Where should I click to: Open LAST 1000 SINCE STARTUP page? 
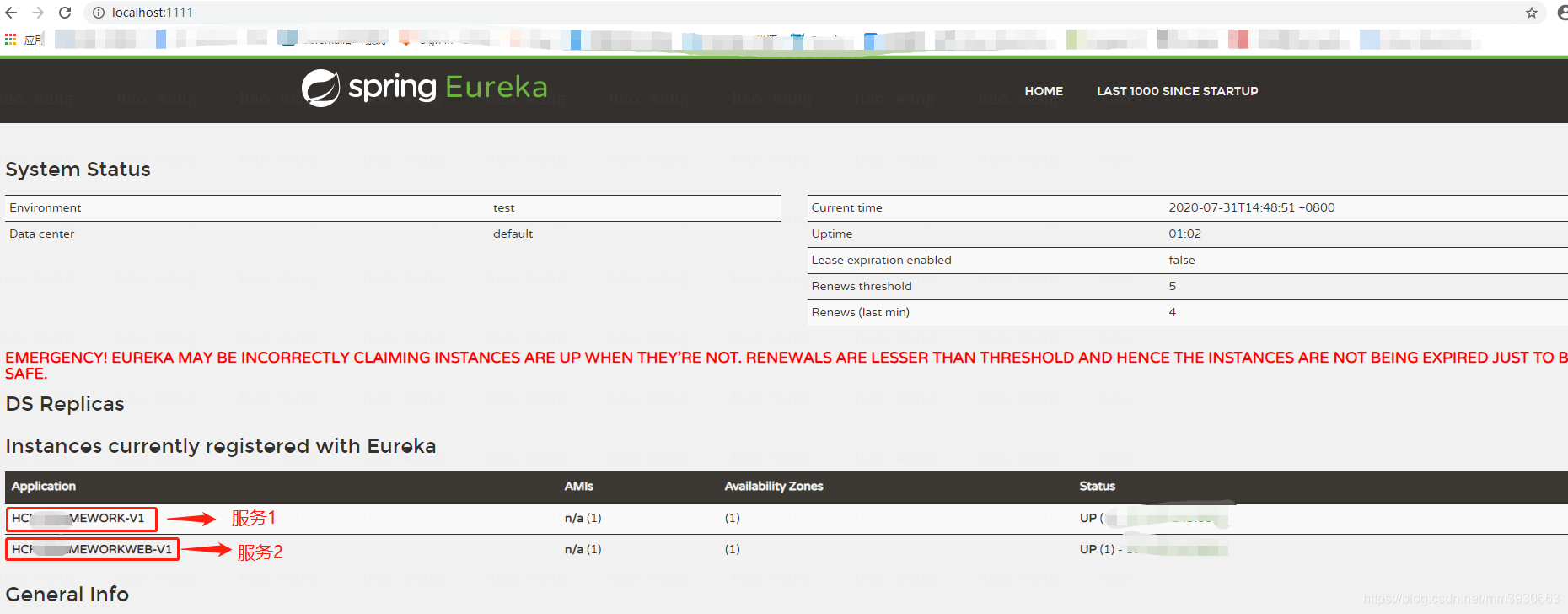[1177, 91]
